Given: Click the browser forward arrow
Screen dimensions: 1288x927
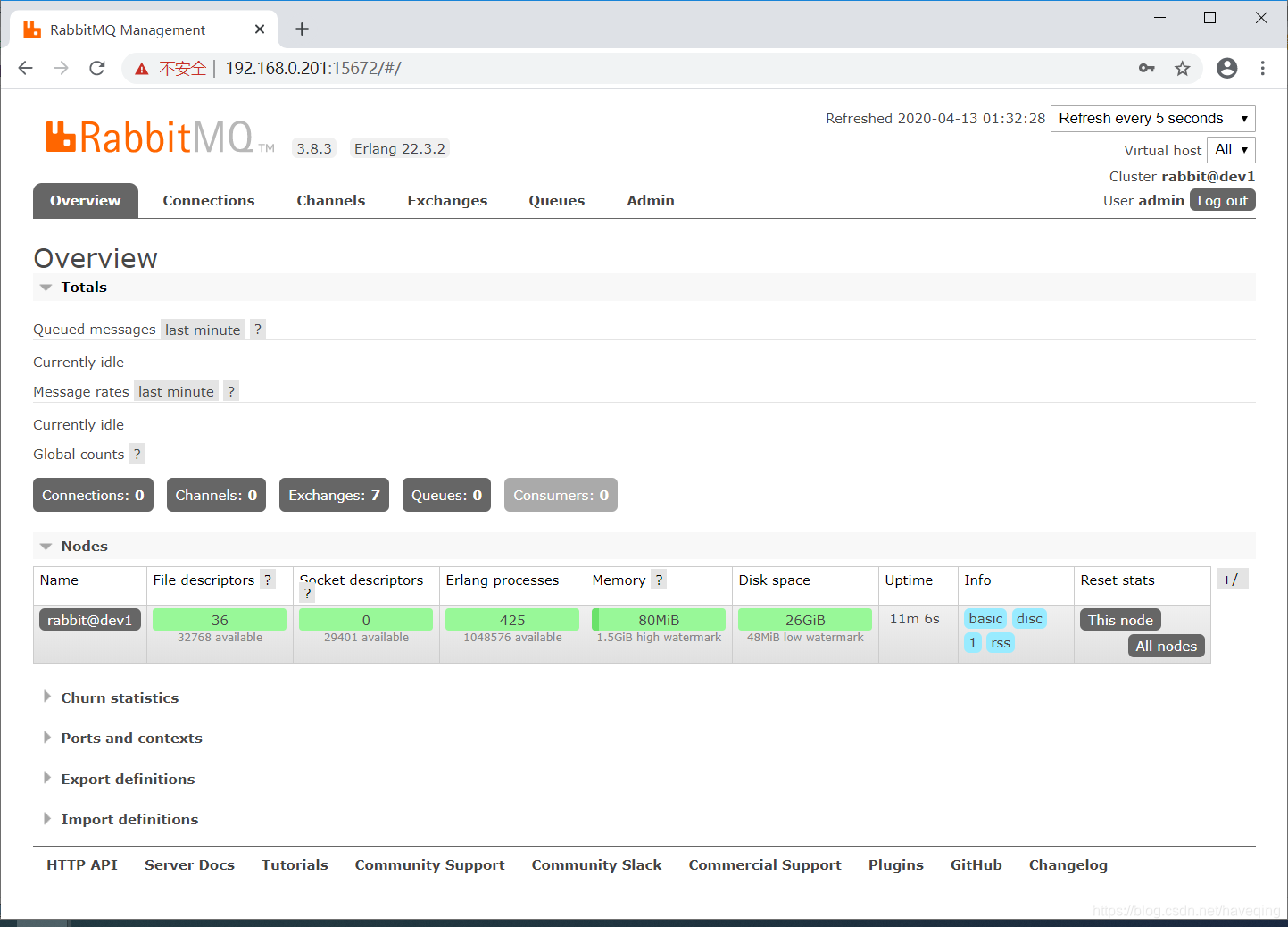Looking at the screenshot, I should point(61,68).
